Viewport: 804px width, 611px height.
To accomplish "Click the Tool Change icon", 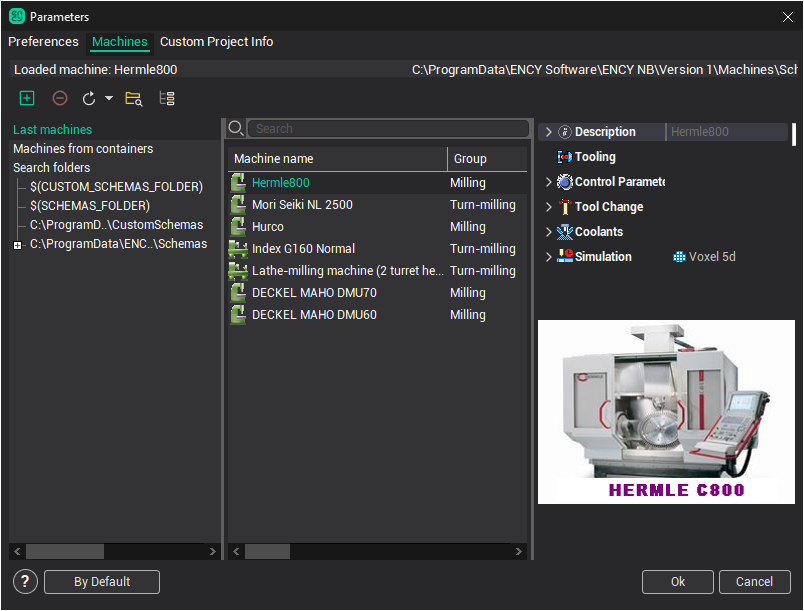I will point(565,207).
